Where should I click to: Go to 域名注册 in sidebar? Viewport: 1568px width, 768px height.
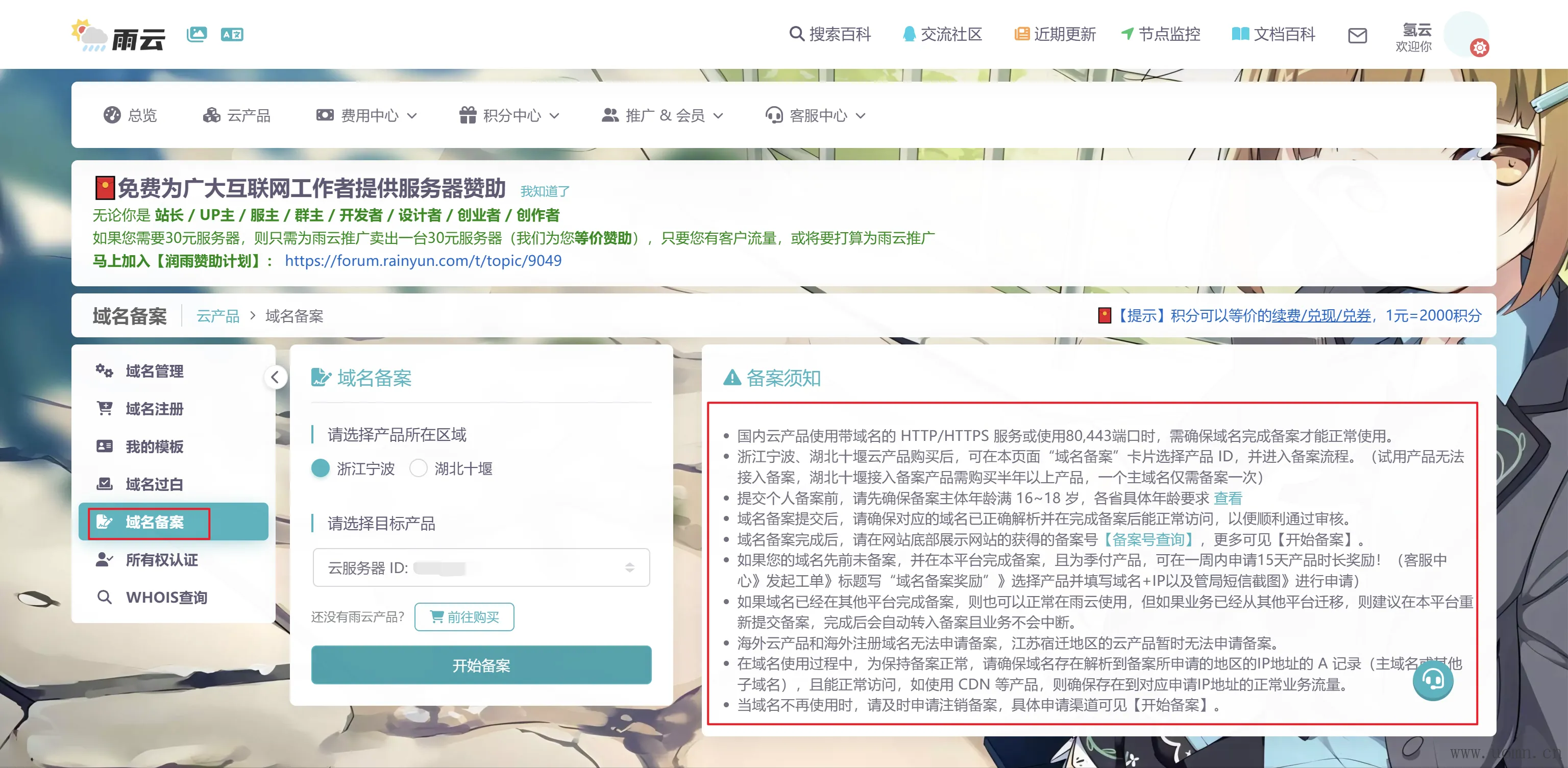click(x=154, y=409)
